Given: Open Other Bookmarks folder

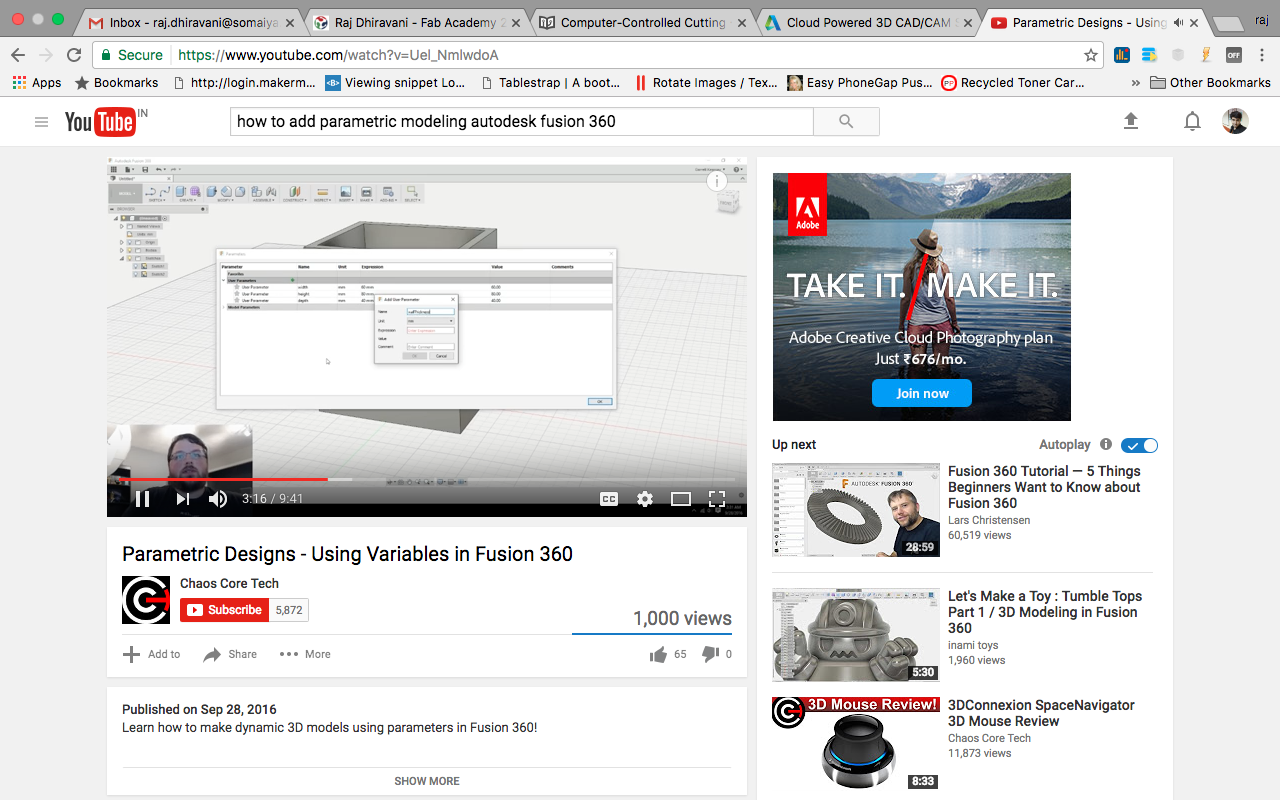Looking at the screenshot, I should (1210, 83).
